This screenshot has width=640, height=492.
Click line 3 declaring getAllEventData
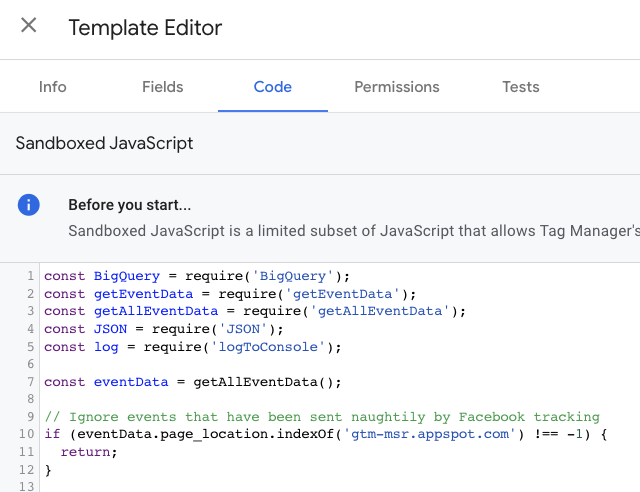coord(255,311)
